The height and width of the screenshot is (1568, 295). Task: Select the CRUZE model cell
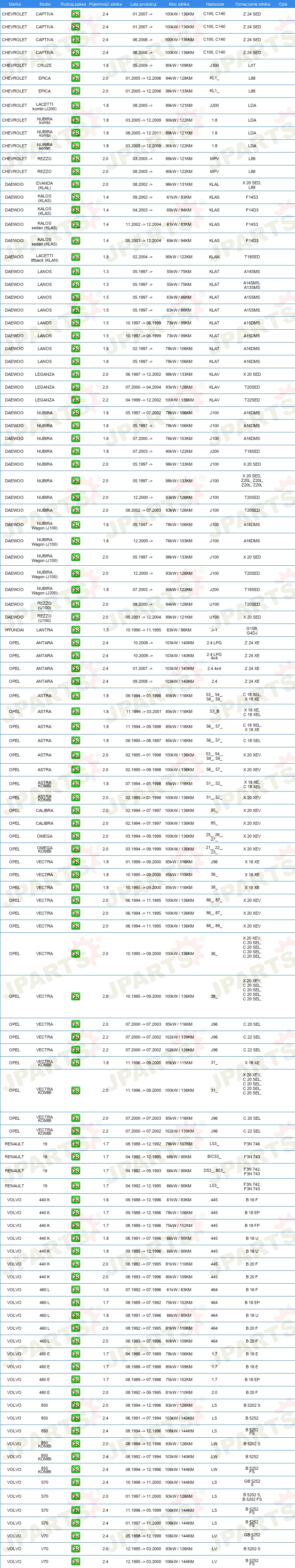[x=45, y=65]
